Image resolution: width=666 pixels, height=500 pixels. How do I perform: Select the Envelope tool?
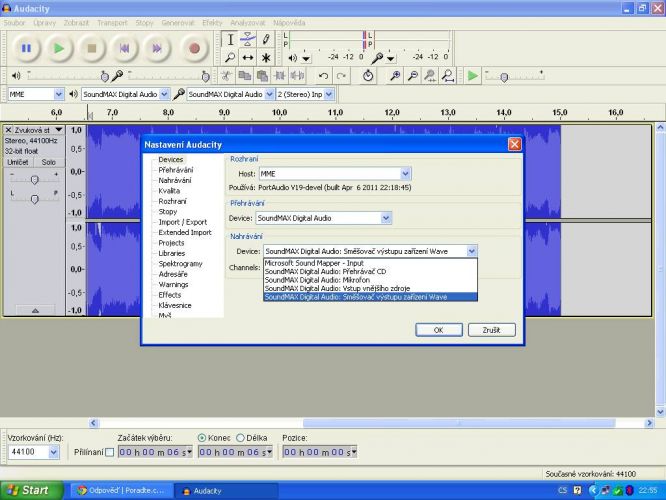click(x=248, y=40)
